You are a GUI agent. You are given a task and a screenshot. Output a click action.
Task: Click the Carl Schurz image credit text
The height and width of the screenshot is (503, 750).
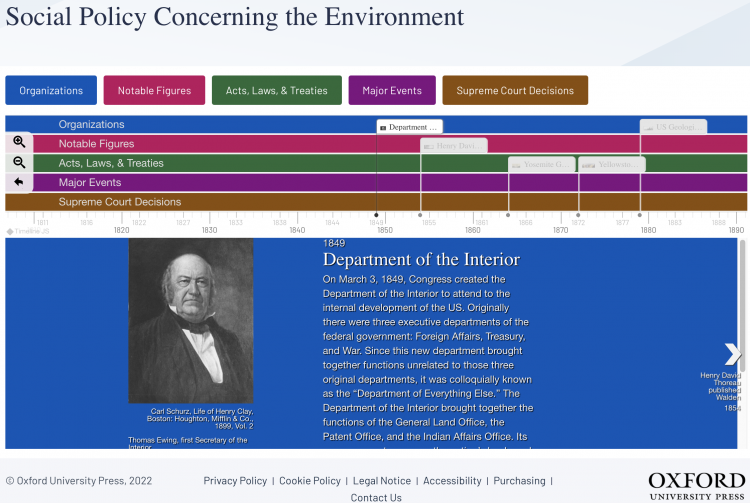[x=200, y=418]
